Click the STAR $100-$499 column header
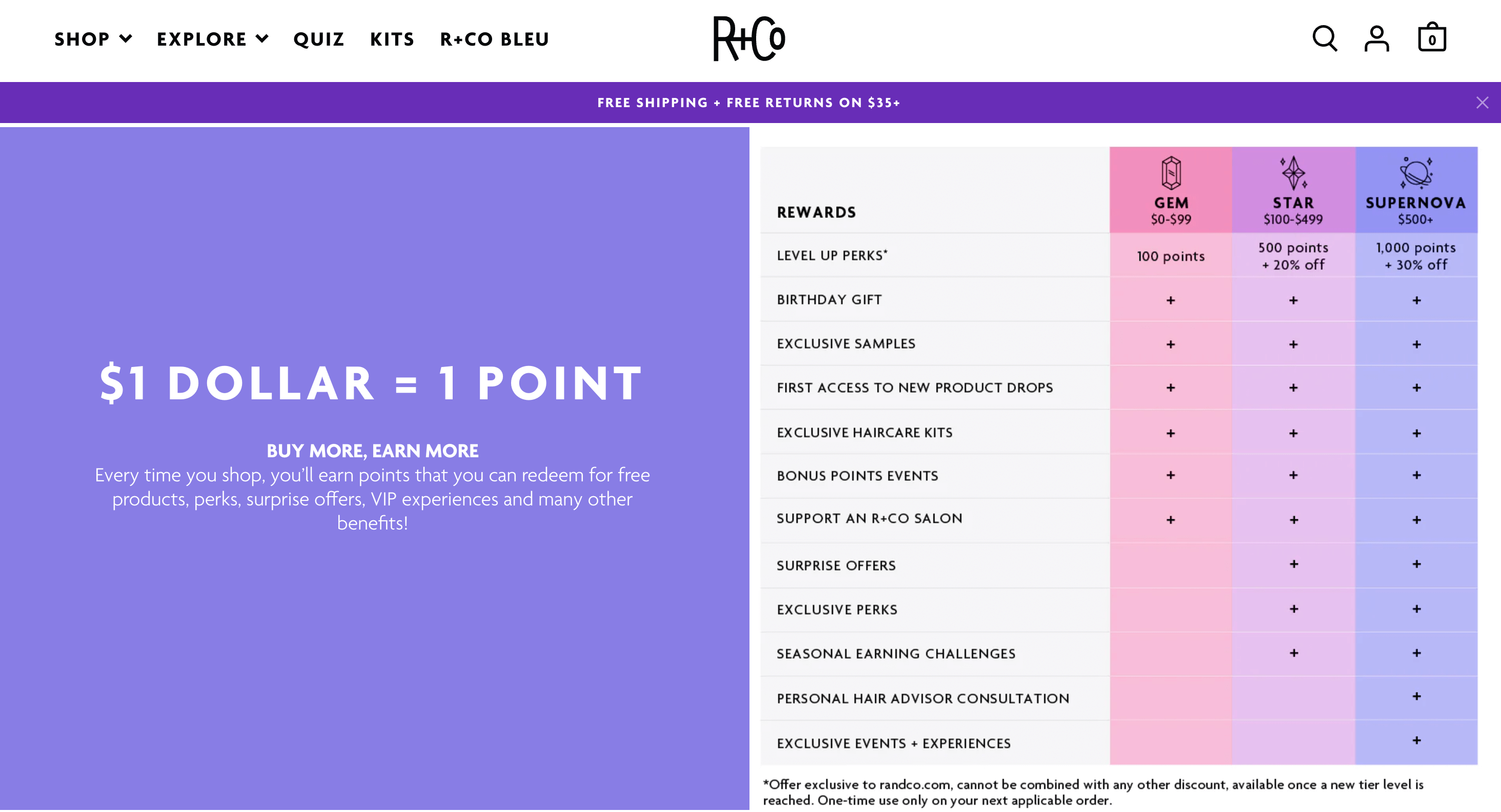The image size is (1501, 812). tap(1293, 211)
